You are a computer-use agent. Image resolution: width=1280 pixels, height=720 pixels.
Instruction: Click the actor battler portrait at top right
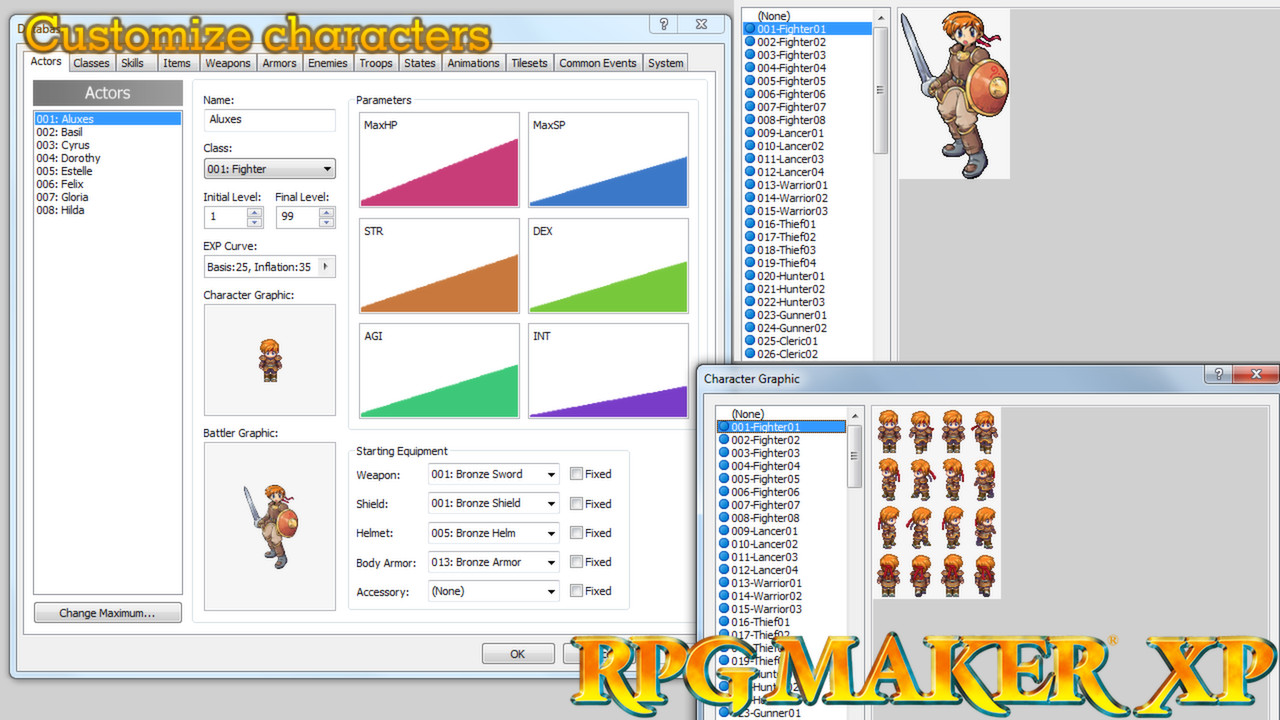pos(953,94)
